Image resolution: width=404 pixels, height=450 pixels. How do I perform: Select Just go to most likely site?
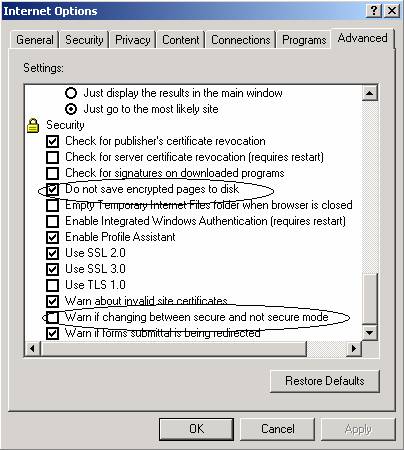[x=71, y=109]
